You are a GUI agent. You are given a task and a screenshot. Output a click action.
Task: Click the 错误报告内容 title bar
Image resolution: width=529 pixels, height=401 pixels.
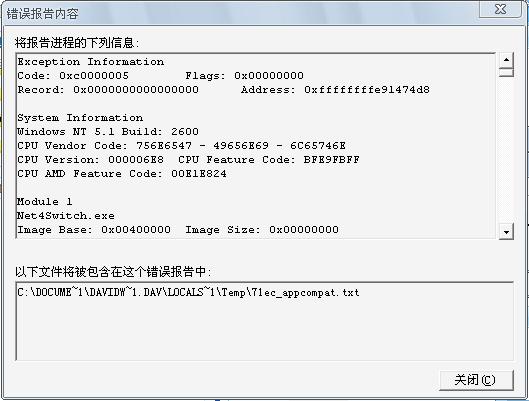(43, 14)
